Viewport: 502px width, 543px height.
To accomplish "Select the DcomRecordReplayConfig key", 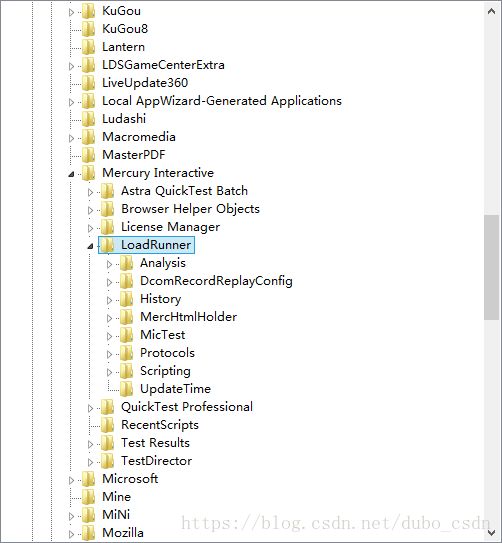I will 216,281.
